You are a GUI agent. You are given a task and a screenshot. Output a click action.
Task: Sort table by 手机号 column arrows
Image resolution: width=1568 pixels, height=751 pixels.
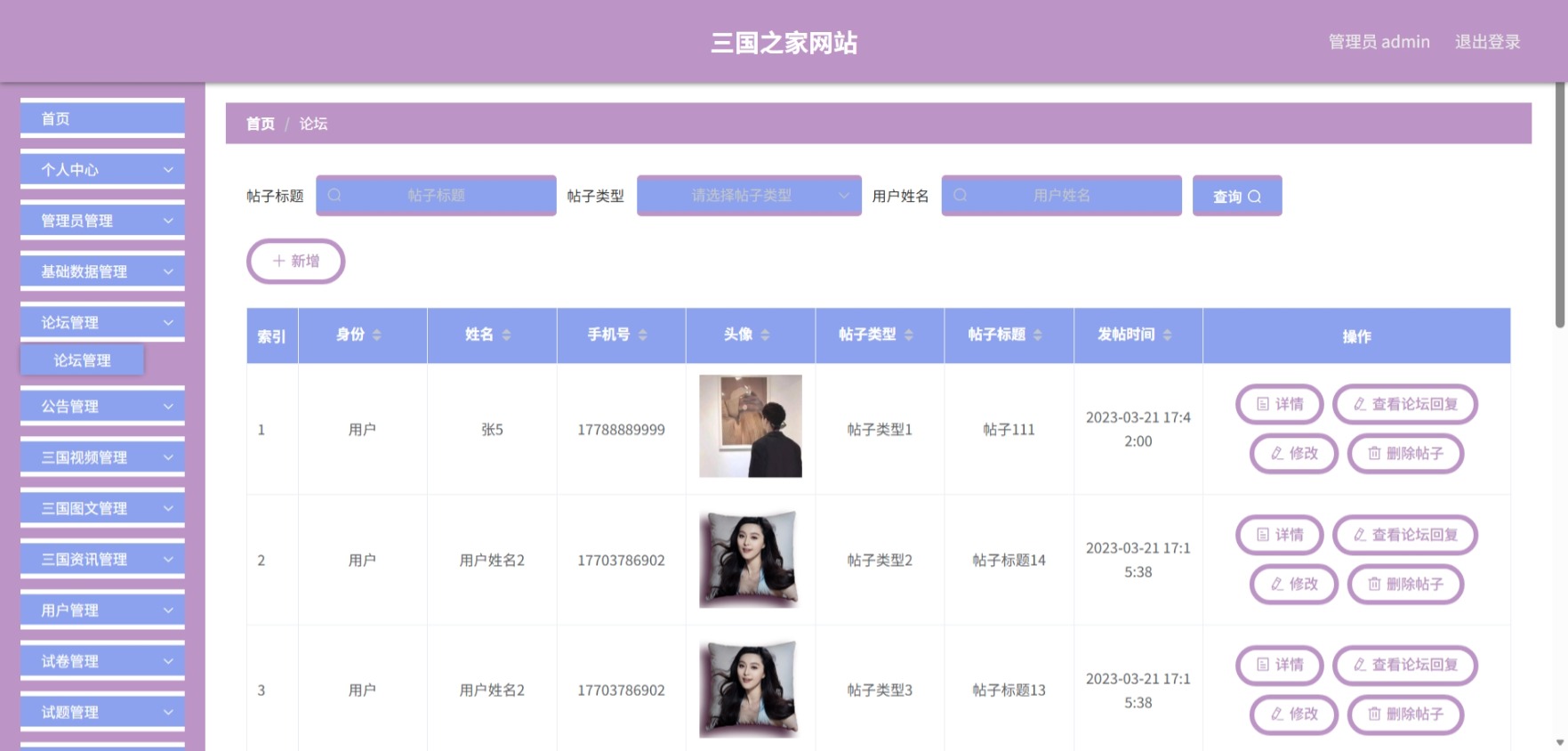(x=643, y=335)
